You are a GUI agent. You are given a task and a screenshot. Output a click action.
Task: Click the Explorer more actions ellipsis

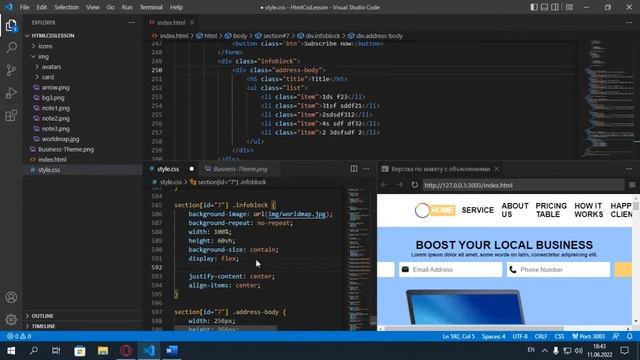pos(131,22)
